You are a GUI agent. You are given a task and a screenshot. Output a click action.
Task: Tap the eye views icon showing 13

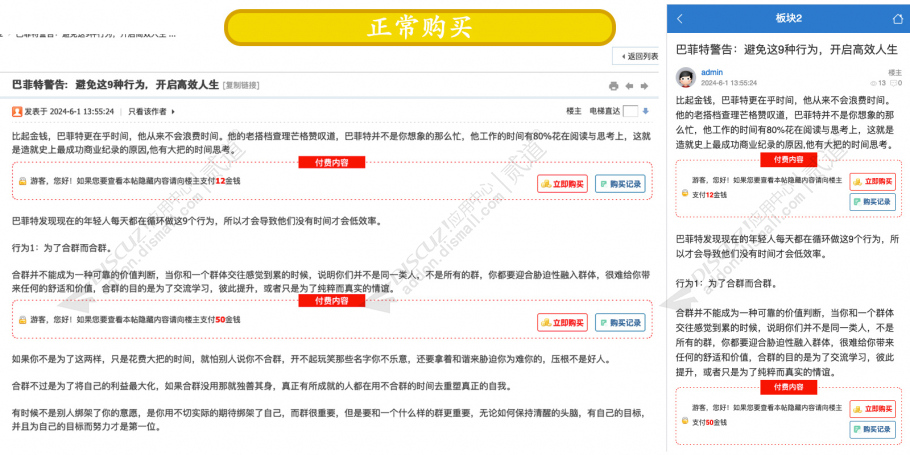point(873,84)
